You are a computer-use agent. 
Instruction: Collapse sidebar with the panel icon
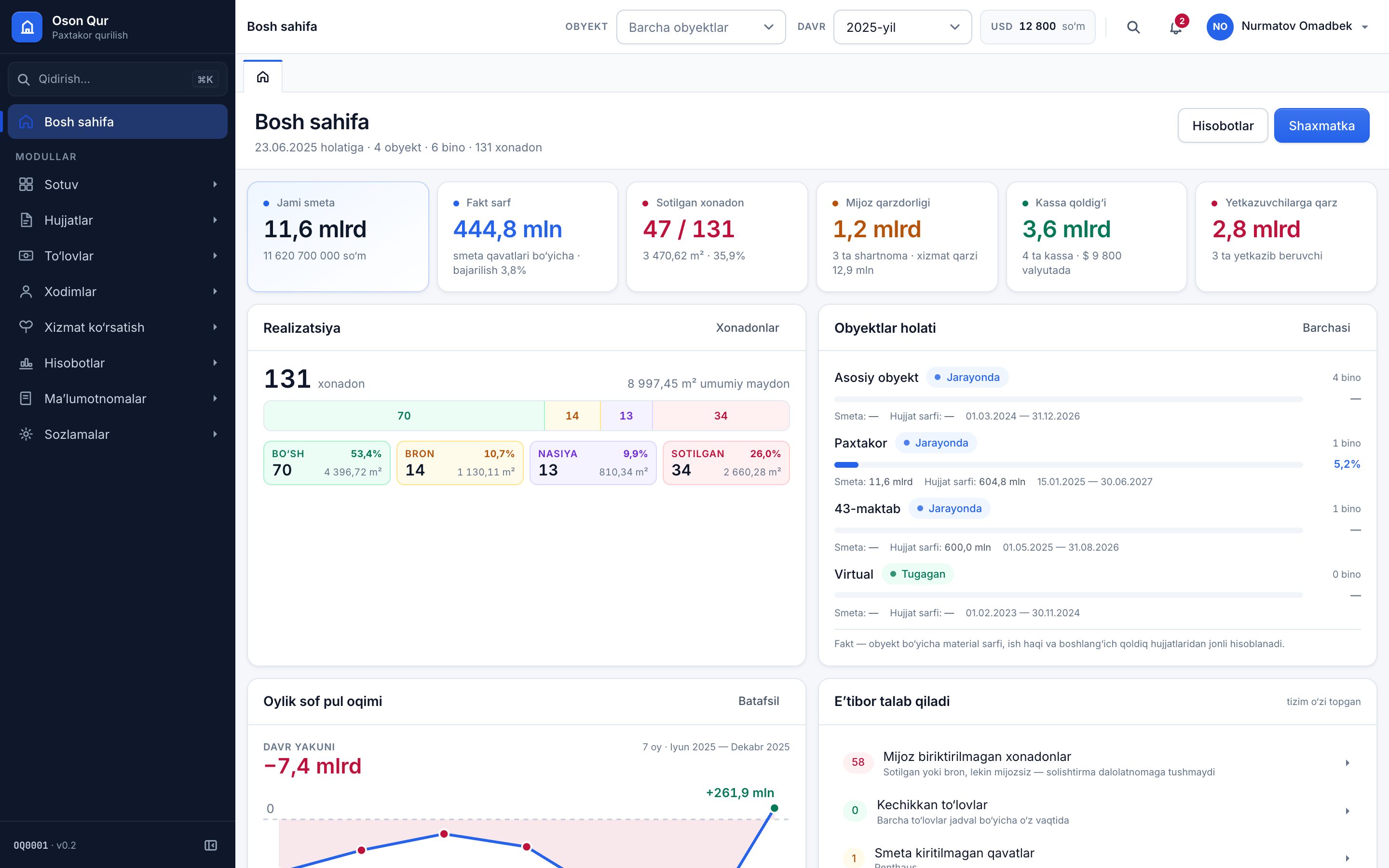(x=211, y=845)
